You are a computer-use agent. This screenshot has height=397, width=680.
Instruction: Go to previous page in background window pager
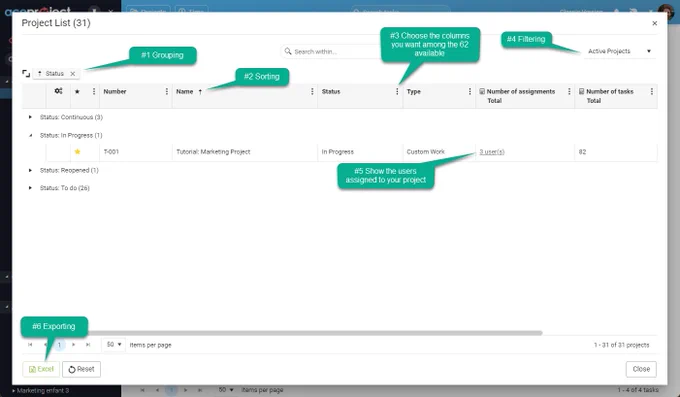(x=157, y=390)
